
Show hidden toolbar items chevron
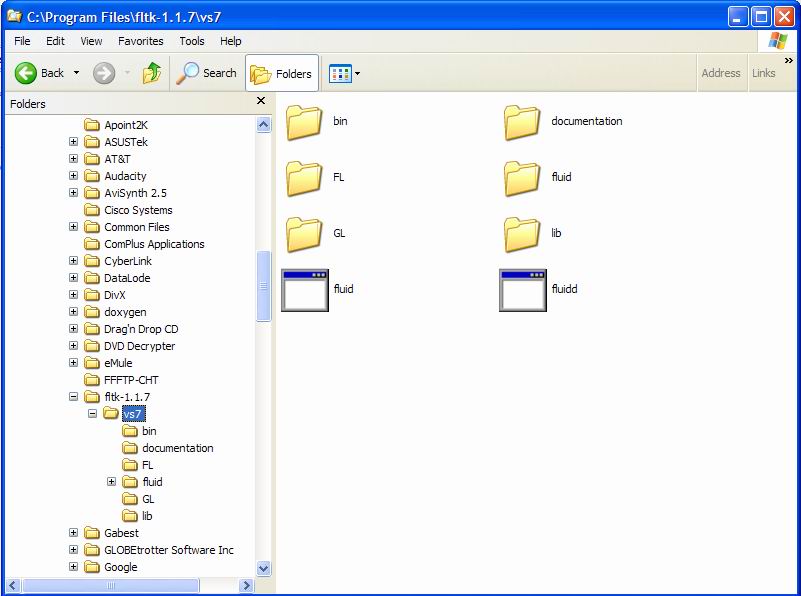789,60
